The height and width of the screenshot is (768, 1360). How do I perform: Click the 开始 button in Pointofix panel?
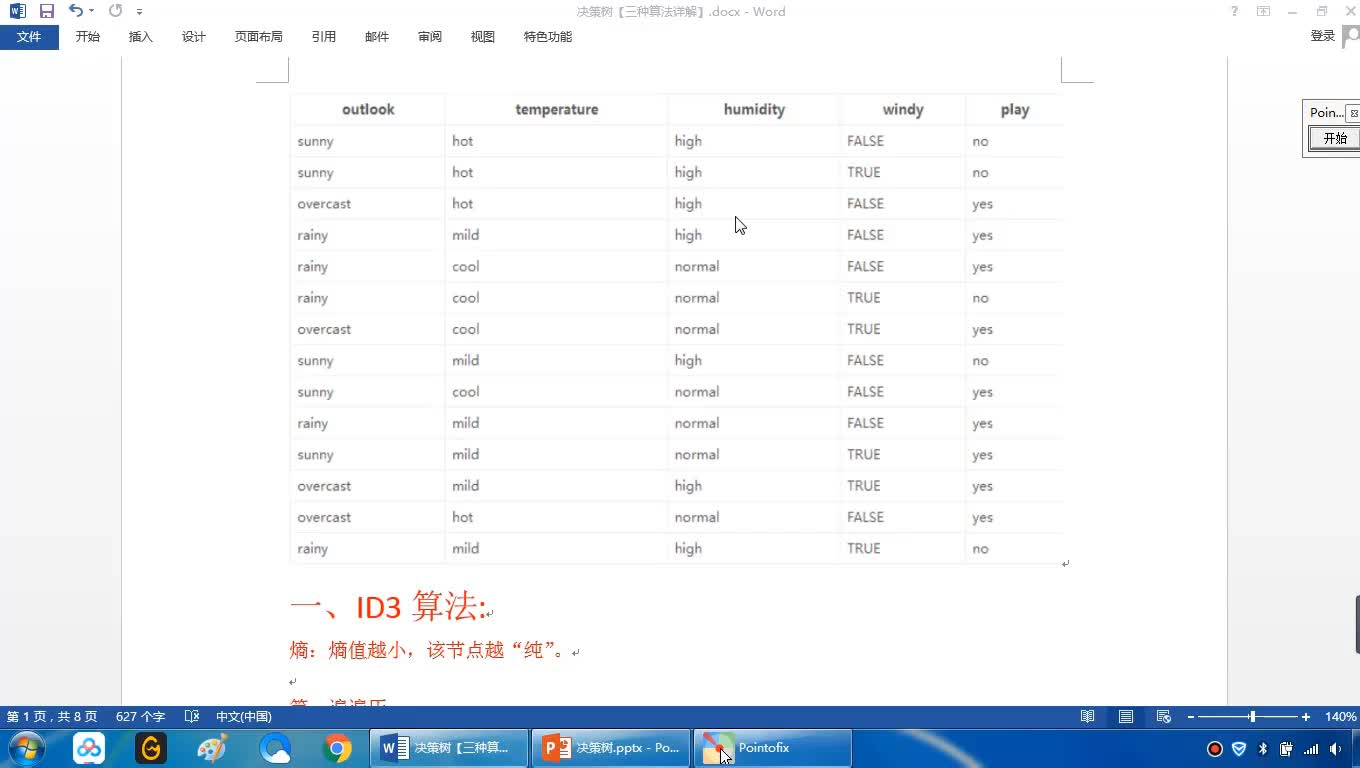point(1335,138)
